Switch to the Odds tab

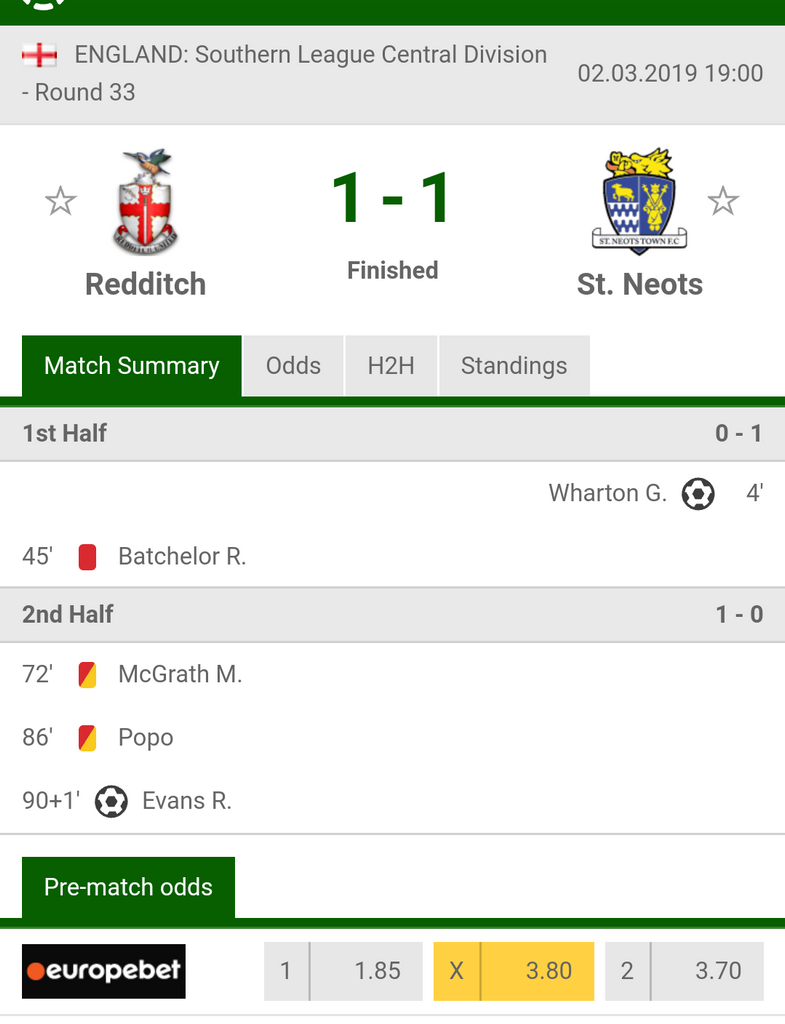[x=293, y=366]
